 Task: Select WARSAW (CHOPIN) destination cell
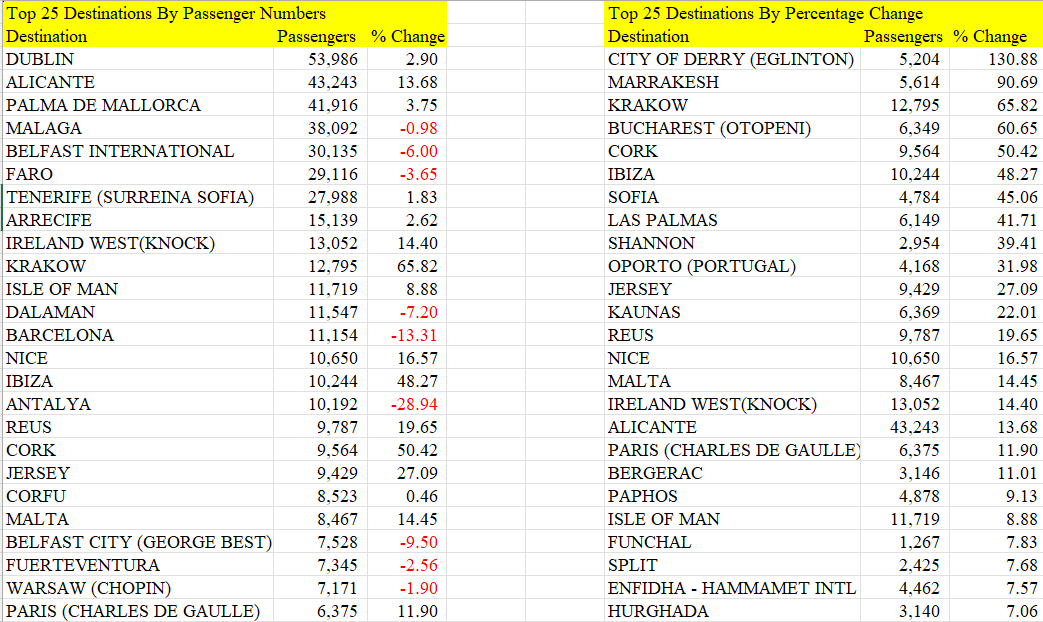138,588
